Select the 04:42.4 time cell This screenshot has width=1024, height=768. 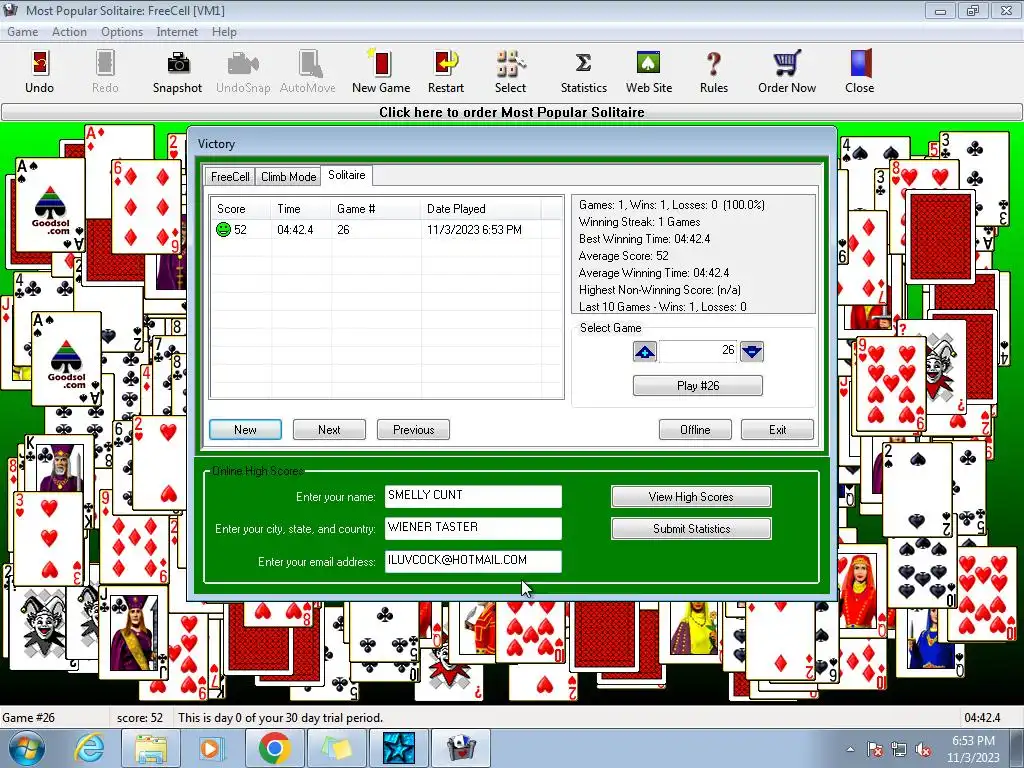click(x=295, y=230)
